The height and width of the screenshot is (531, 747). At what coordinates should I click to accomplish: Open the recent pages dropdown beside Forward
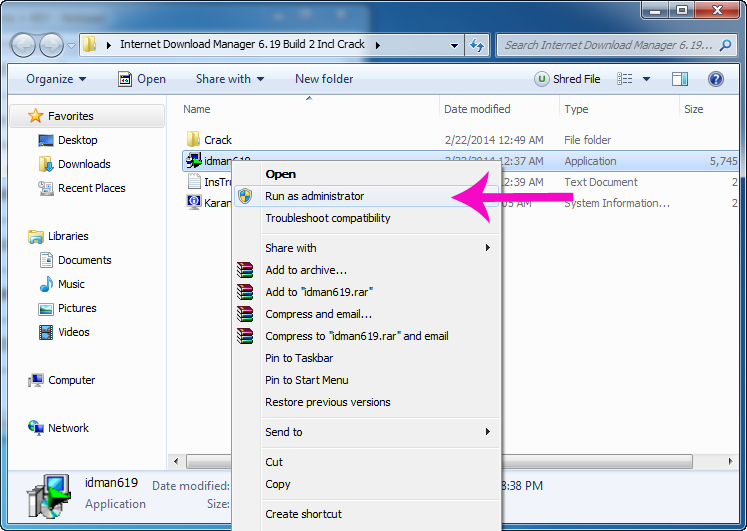pos(71,46)
